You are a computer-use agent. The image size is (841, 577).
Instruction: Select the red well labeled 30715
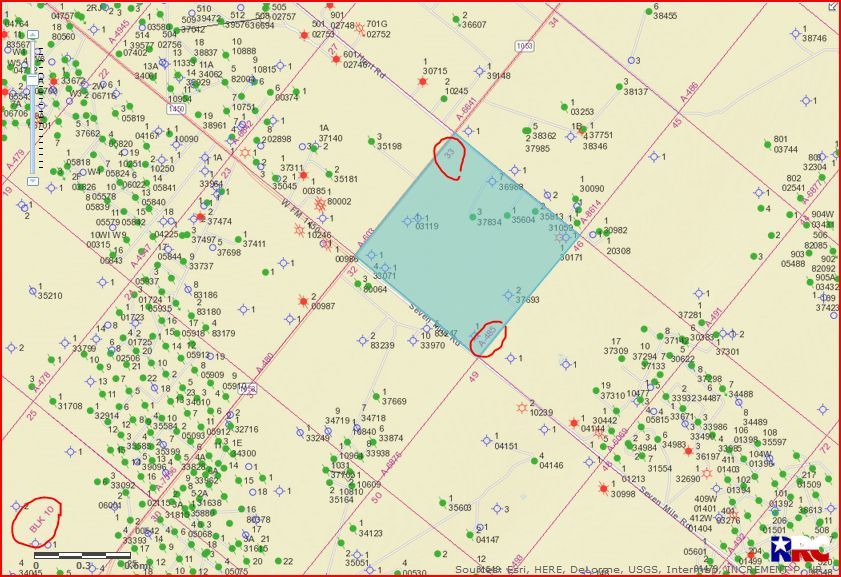(x=422, y=82)
